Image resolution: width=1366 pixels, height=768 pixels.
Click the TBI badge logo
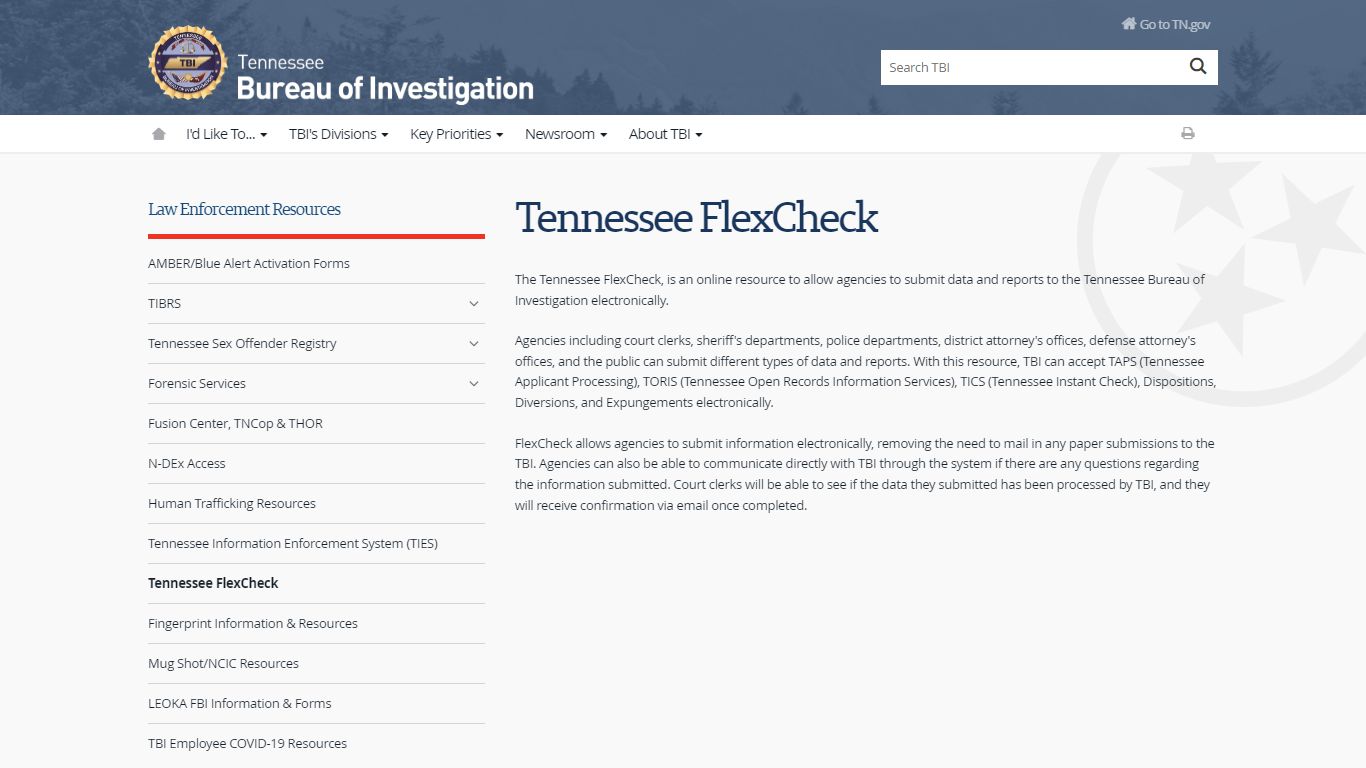188,63
